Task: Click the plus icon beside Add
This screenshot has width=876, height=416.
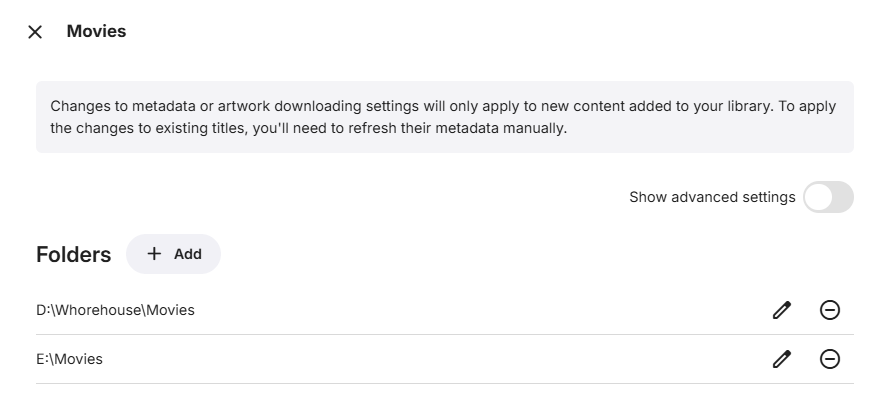Action: coord(154,254)
